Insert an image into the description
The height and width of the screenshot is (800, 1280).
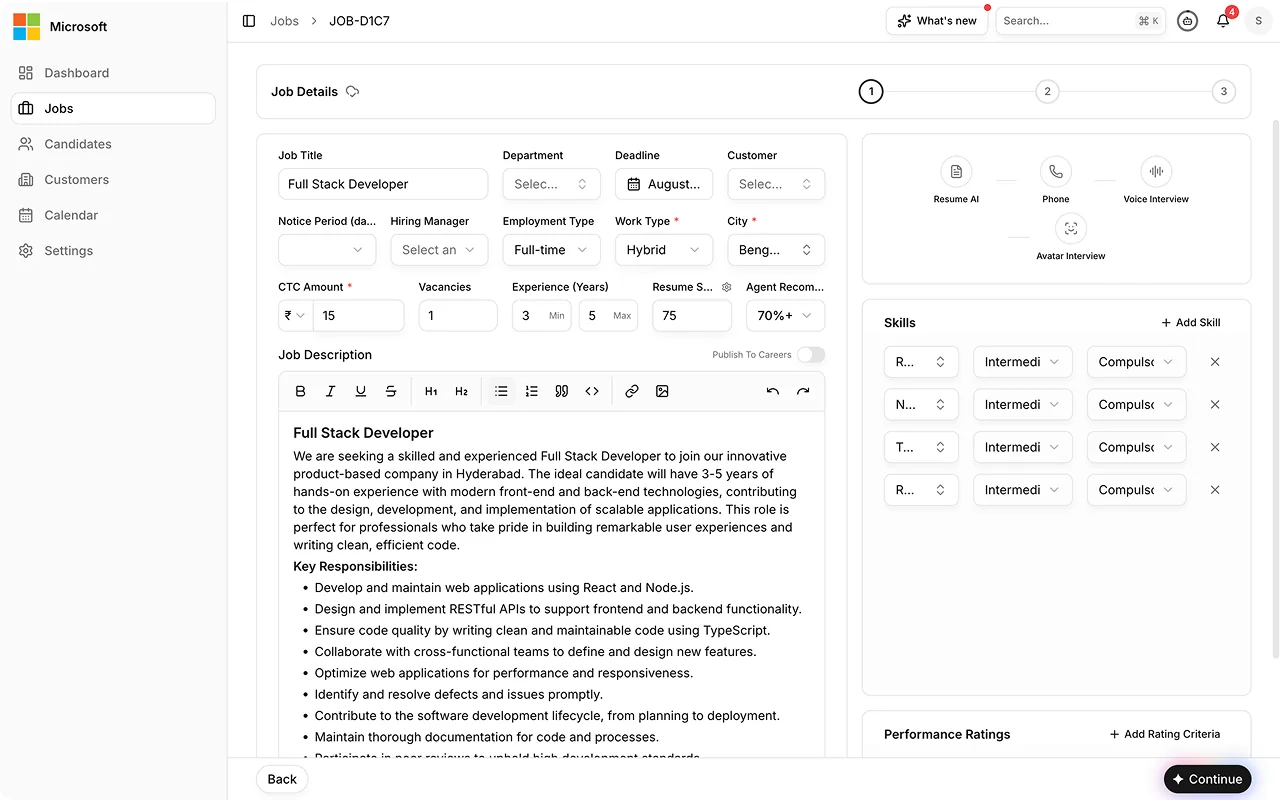(x=662, y=391)
